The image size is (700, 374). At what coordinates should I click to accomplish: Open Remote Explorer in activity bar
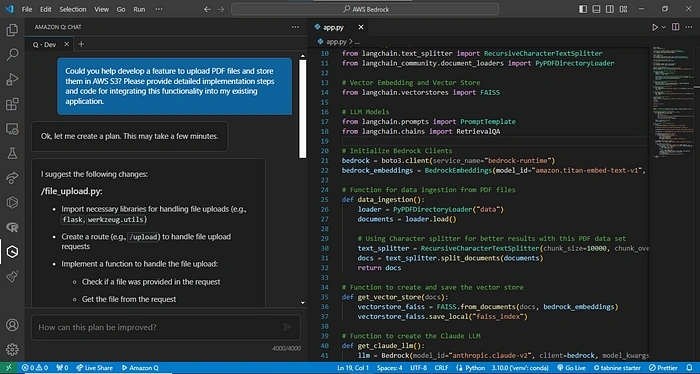pyautogui.click(x=12, y=129)
